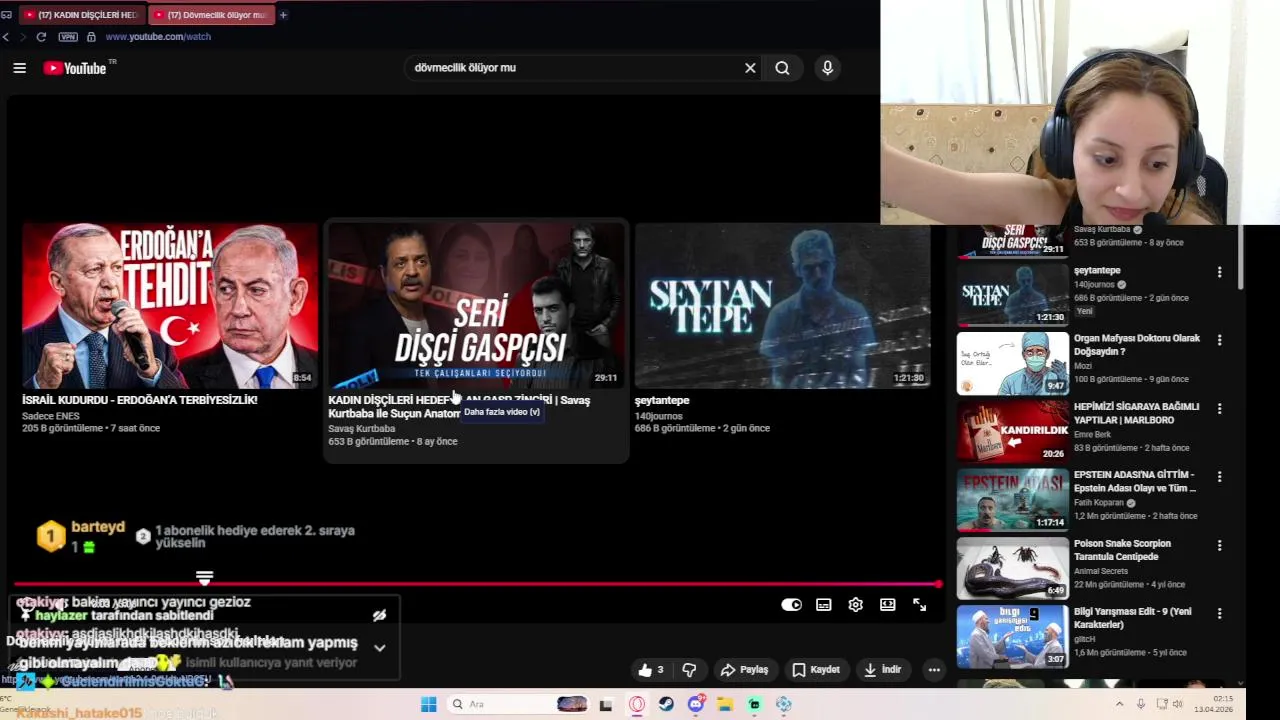
Task: Open '140journos' channel under end screen video
Action: pyautogui.click(x=658, y=416)
